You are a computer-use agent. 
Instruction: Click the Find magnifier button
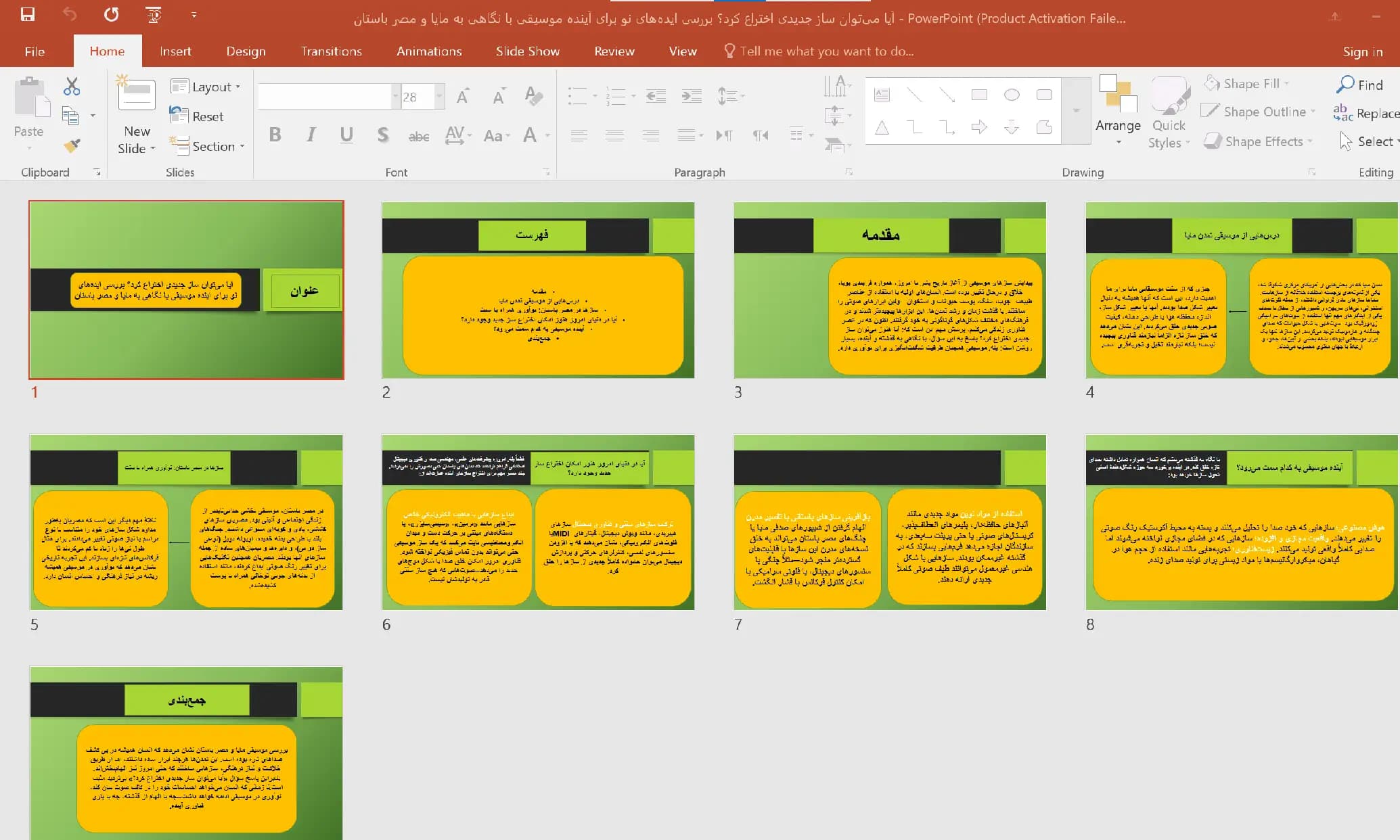(1360, 85)
